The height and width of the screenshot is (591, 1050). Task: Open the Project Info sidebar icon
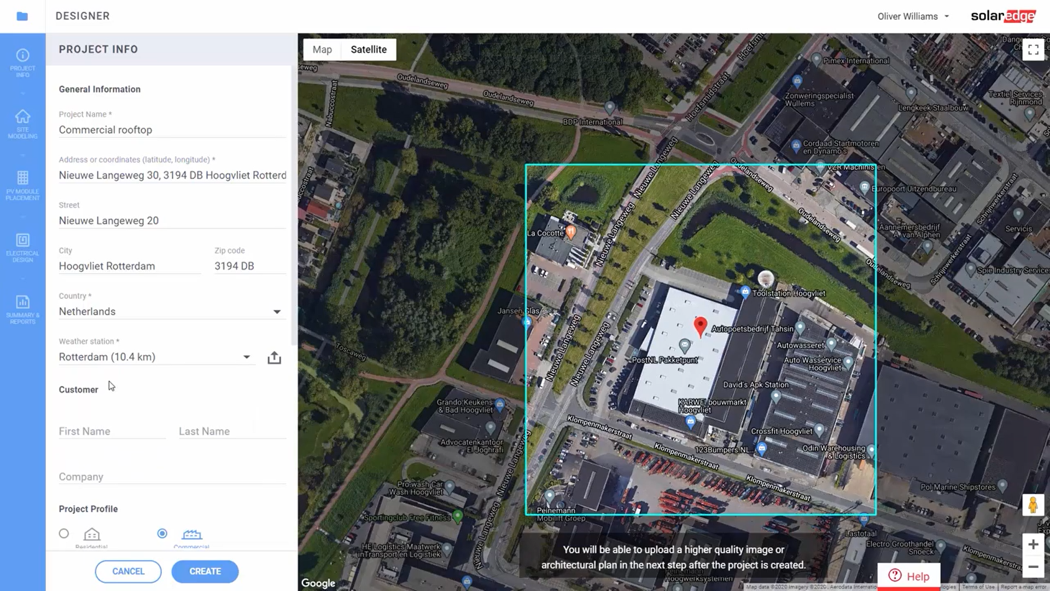click(22, 60)
